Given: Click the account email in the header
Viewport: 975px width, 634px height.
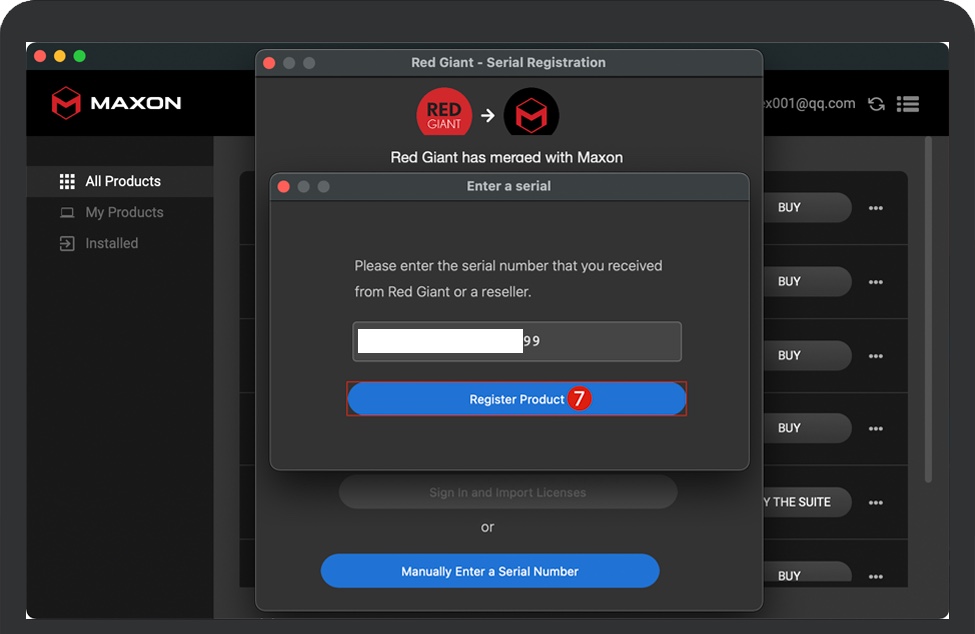Looking at the screenshot, I should click(x=809, y=104).
